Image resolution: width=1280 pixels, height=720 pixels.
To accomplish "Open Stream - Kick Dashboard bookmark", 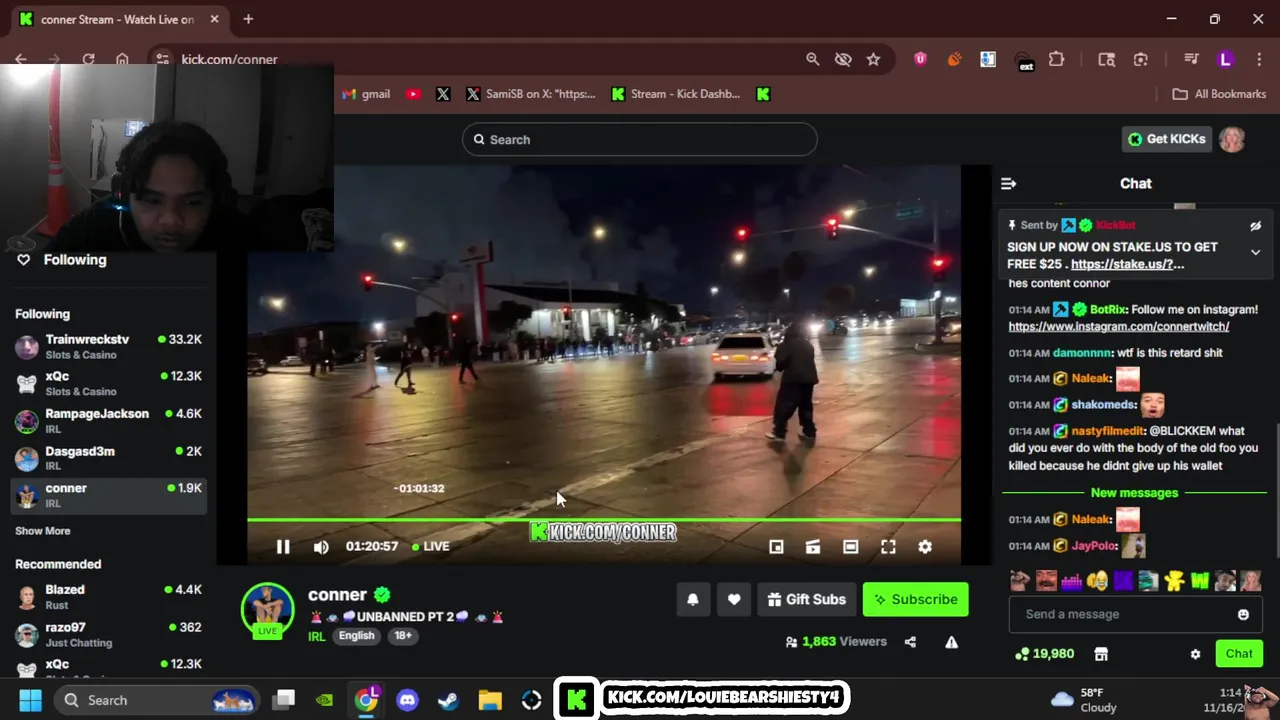I will [676, 94].
